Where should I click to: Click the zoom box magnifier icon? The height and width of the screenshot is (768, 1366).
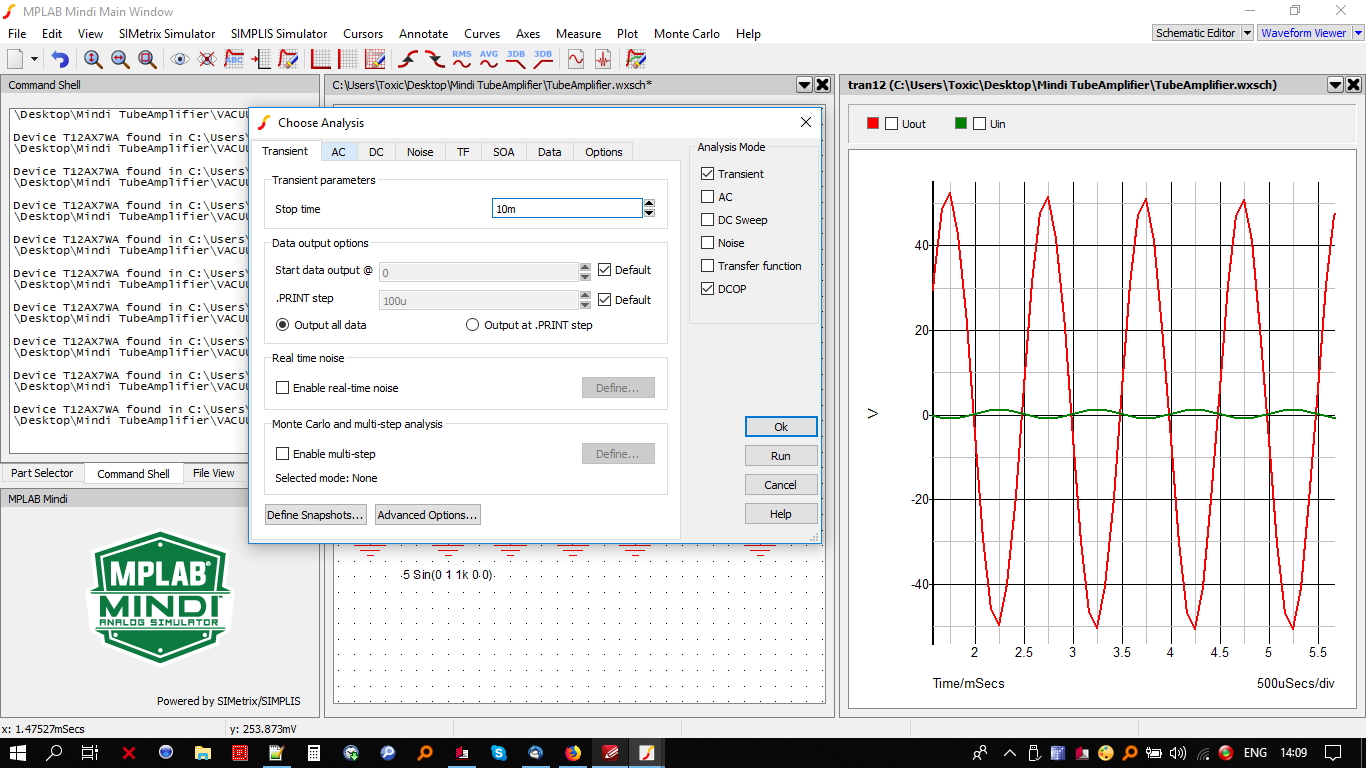(147, 60)
